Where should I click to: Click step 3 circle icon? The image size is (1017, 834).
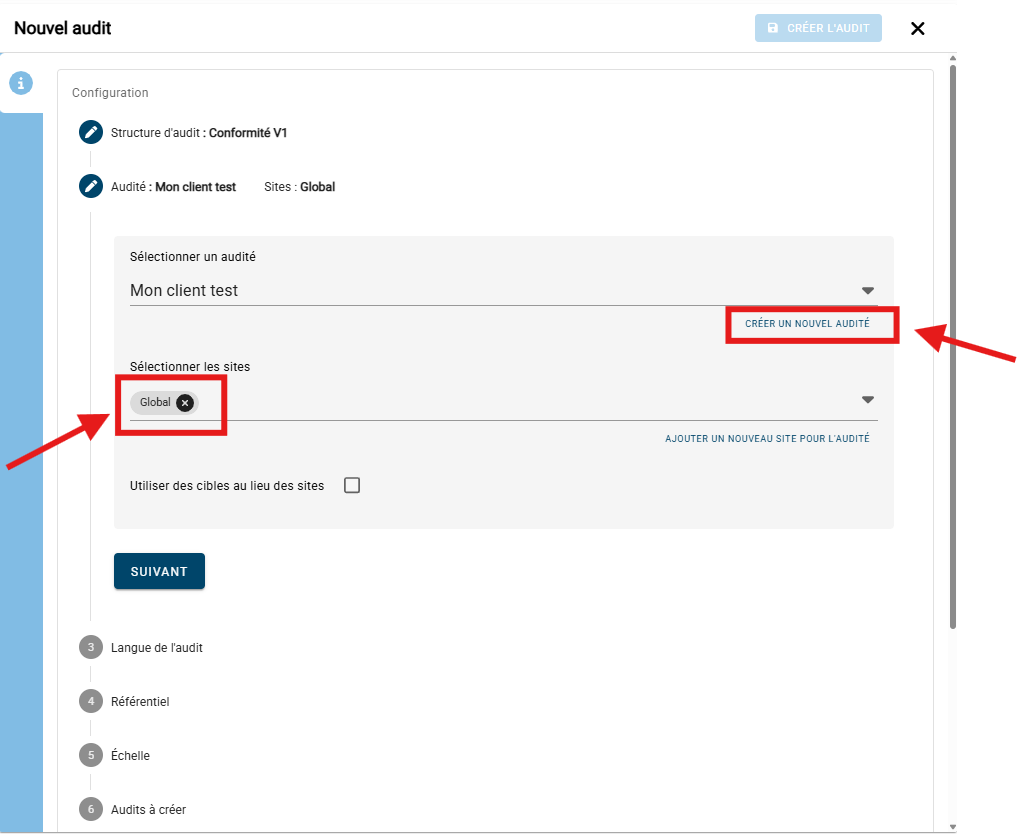91,648
